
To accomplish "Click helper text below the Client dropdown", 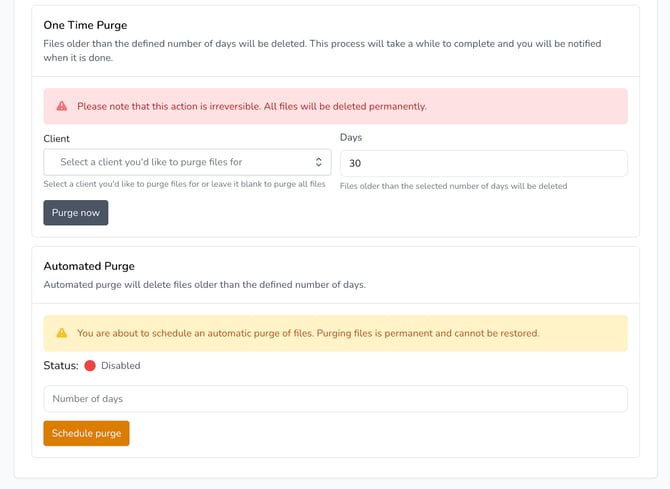I will point(185,184).
